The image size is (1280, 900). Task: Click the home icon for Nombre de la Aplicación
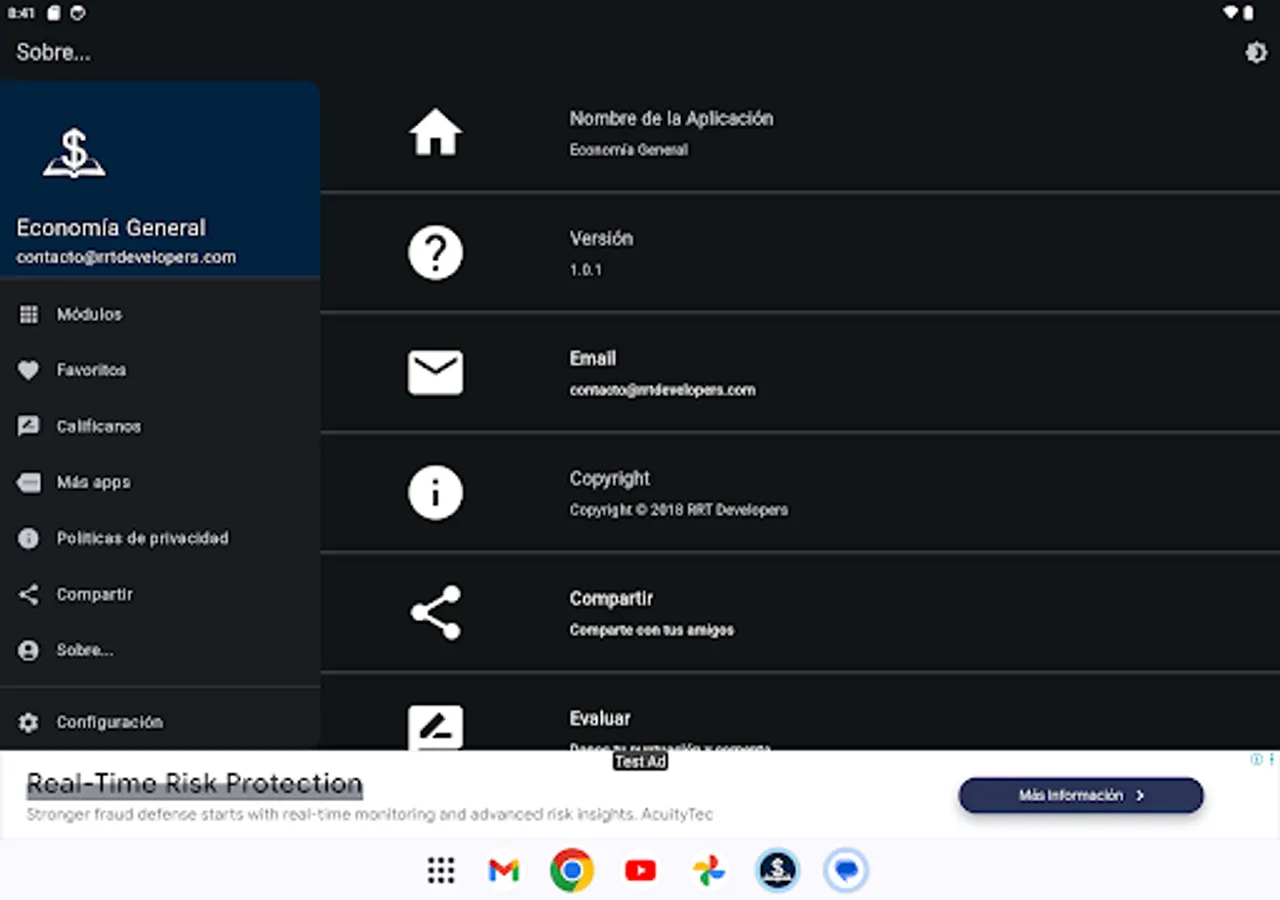tap(435, 131)
